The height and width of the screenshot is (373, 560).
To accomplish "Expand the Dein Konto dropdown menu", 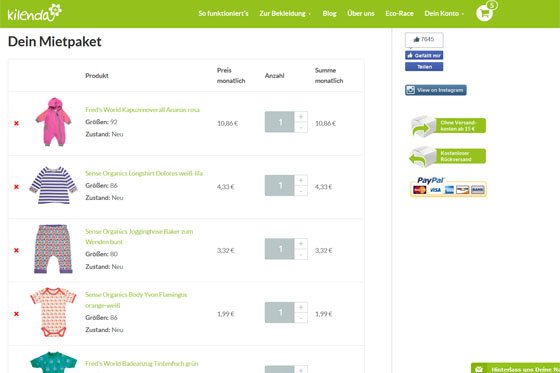I will 444,14.
